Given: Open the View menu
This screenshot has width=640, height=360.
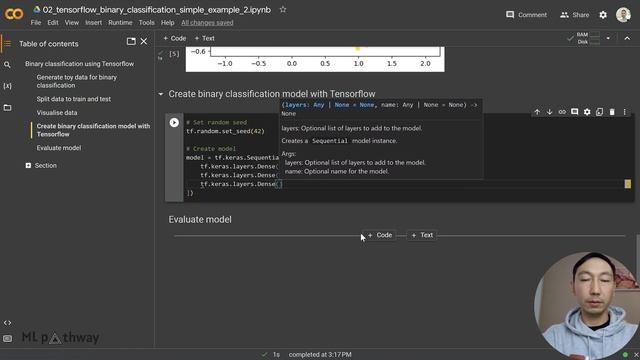Looking at the screenshot, I should (x=71, y=22).
